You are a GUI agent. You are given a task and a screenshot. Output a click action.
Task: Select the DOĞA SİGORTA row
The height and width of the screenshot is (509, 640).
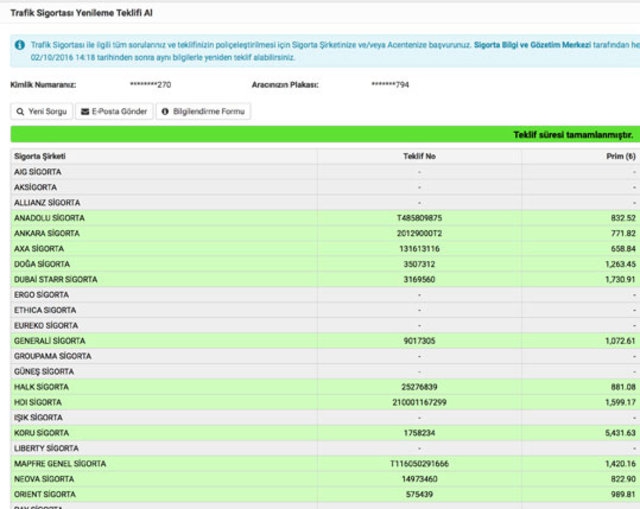click(325, 264)
